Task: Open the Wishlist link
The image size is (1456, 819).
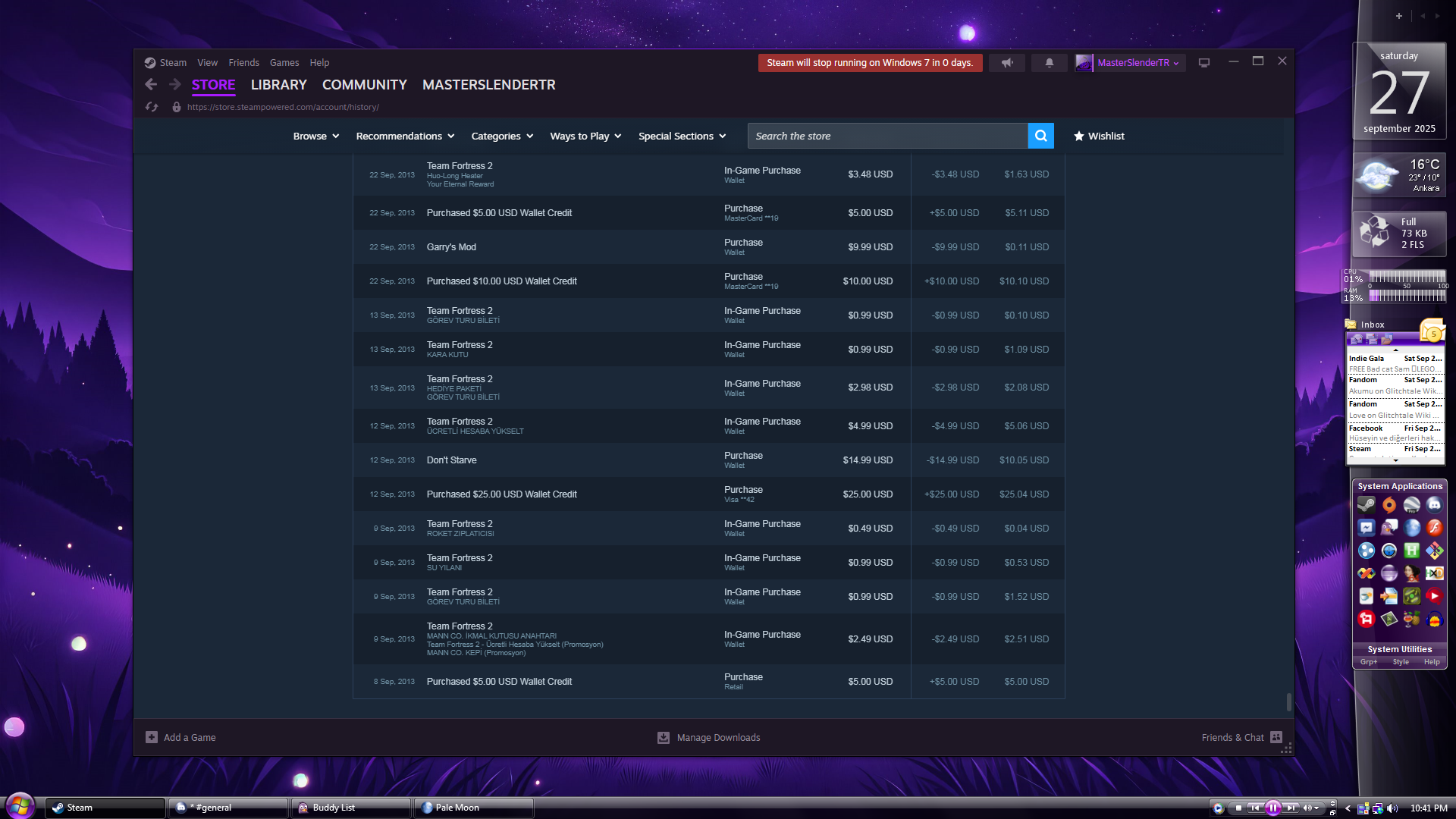Action: coord(1099,136)
